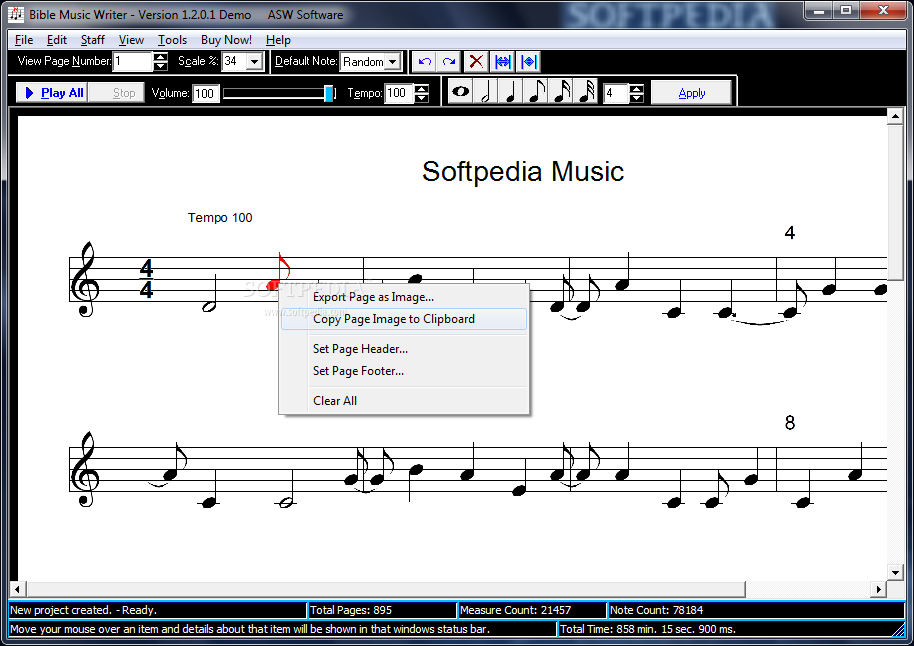
Task: Click the Softpedia Music title text
Action: (523, 171)
